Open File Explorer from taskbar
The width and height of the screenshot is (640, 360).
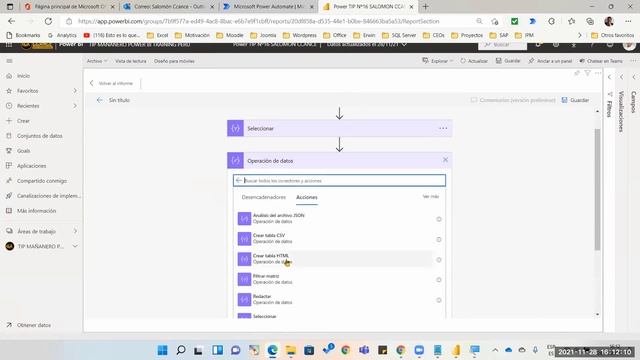click(x=291, y=350)
